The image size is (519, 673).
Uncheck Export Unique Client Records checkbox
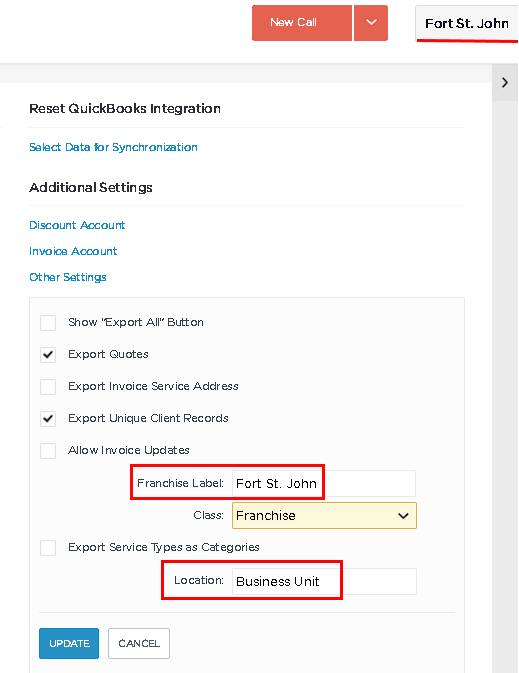(x=48, y=419)
